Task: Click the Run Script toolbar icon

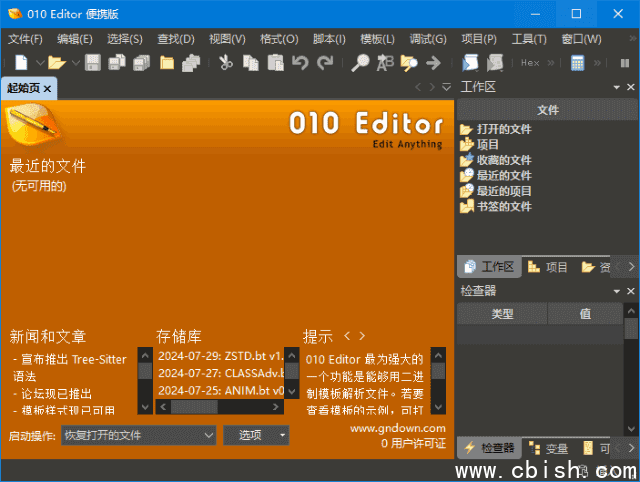Action: [x=470, y=63]
